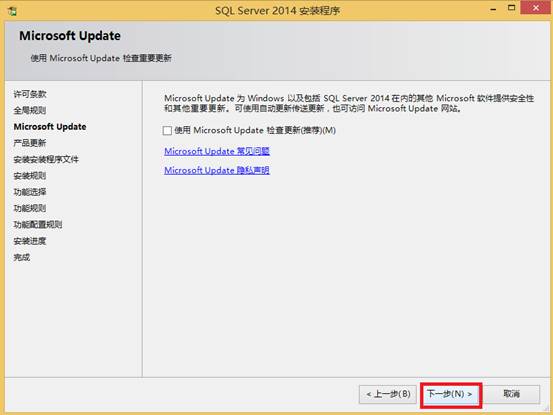553x415 pixels.
Task: Minimize the SQL Server 2014 setup window
Action: pos(493,8)
